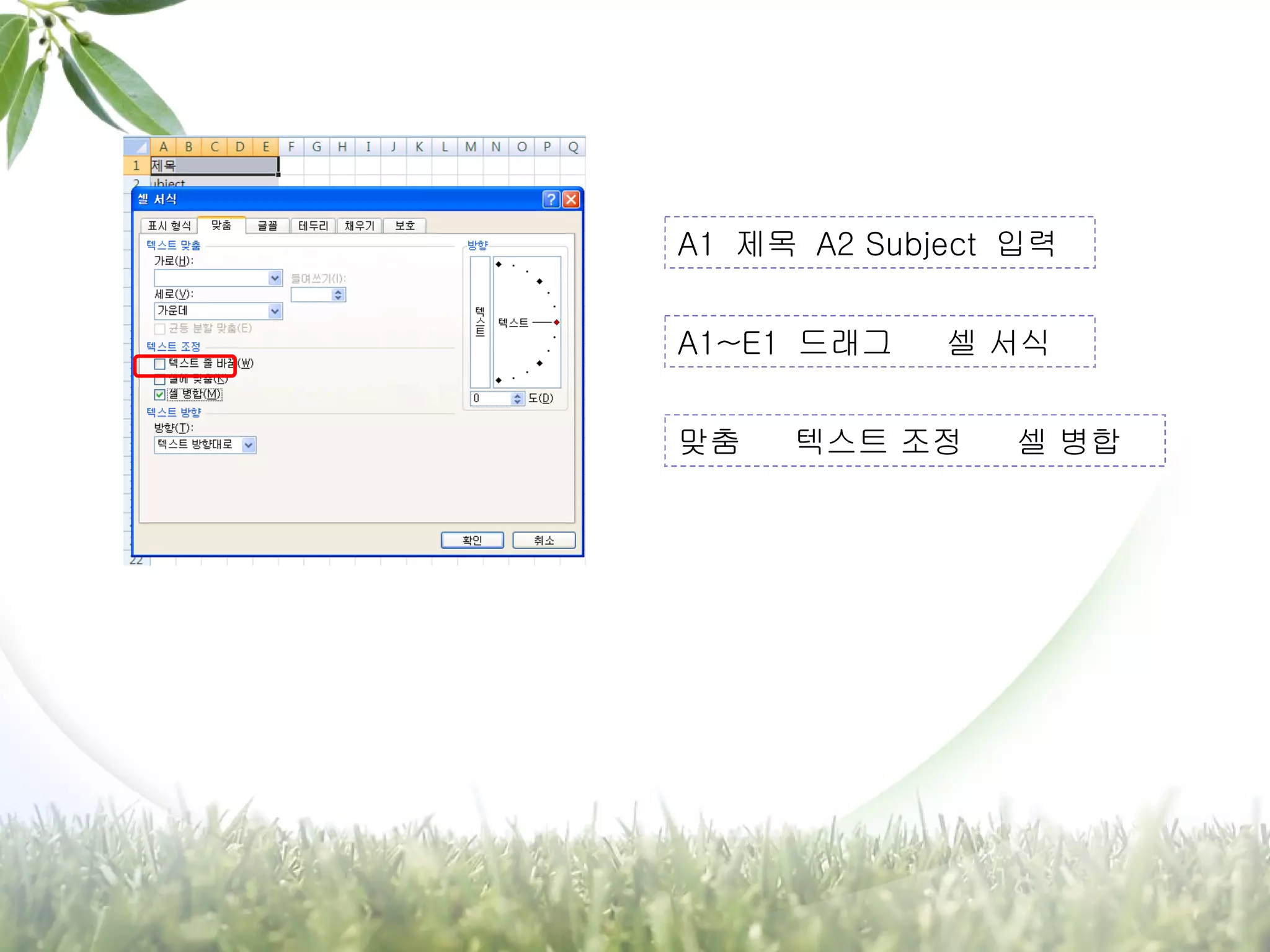Expand the 텍스트 방향 direction dropdown
This screenshot has height=952, width=1270.
coord(249,445)
